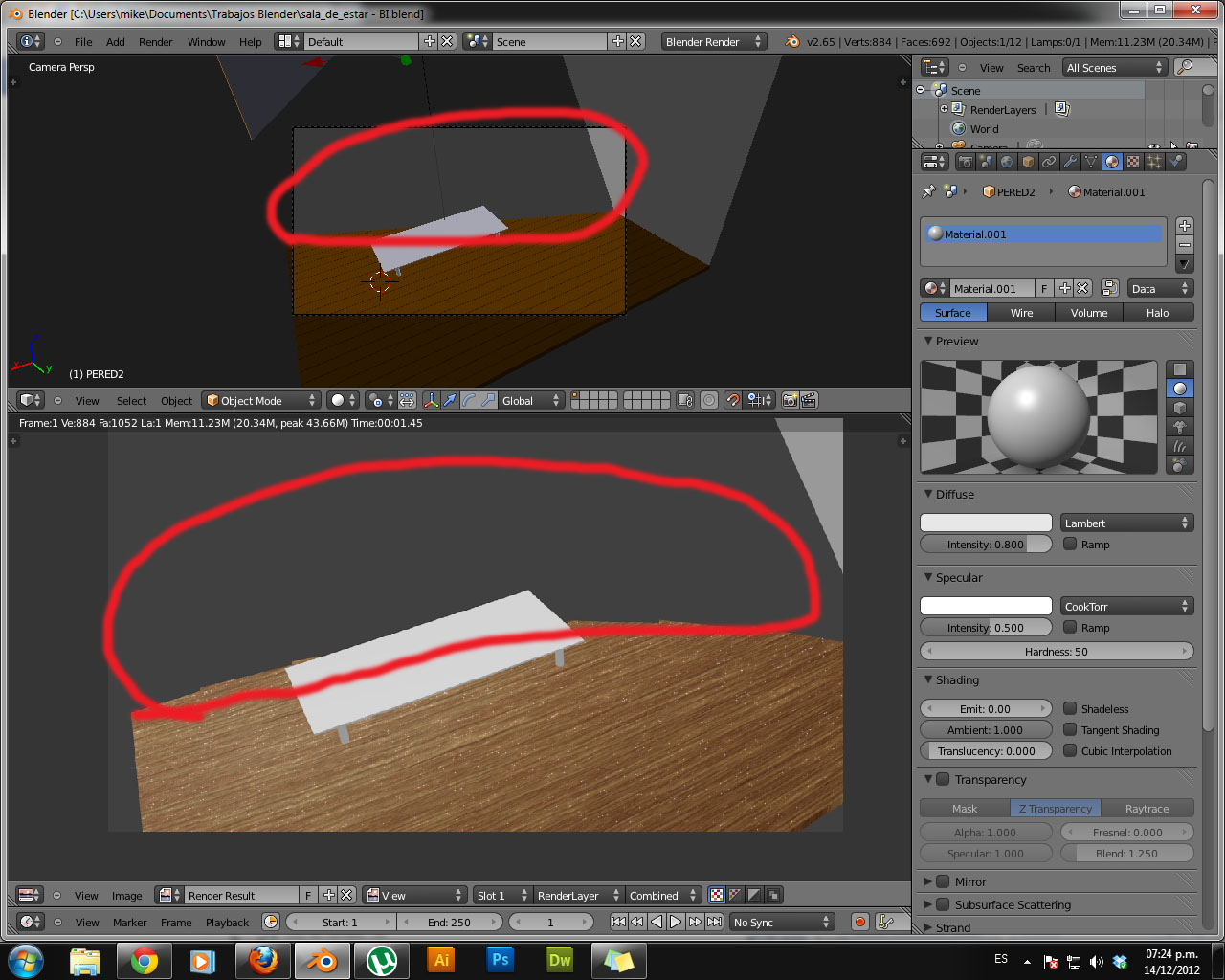The image size is (1225, 980).
Task: Click the Search menu in the outliner header
Action: click(1033, 67)
